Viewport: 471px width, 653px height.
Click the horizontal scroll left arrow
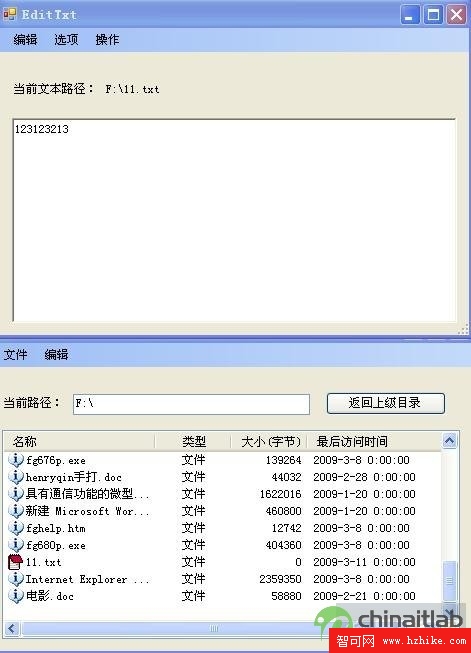(x=11, y=628)
